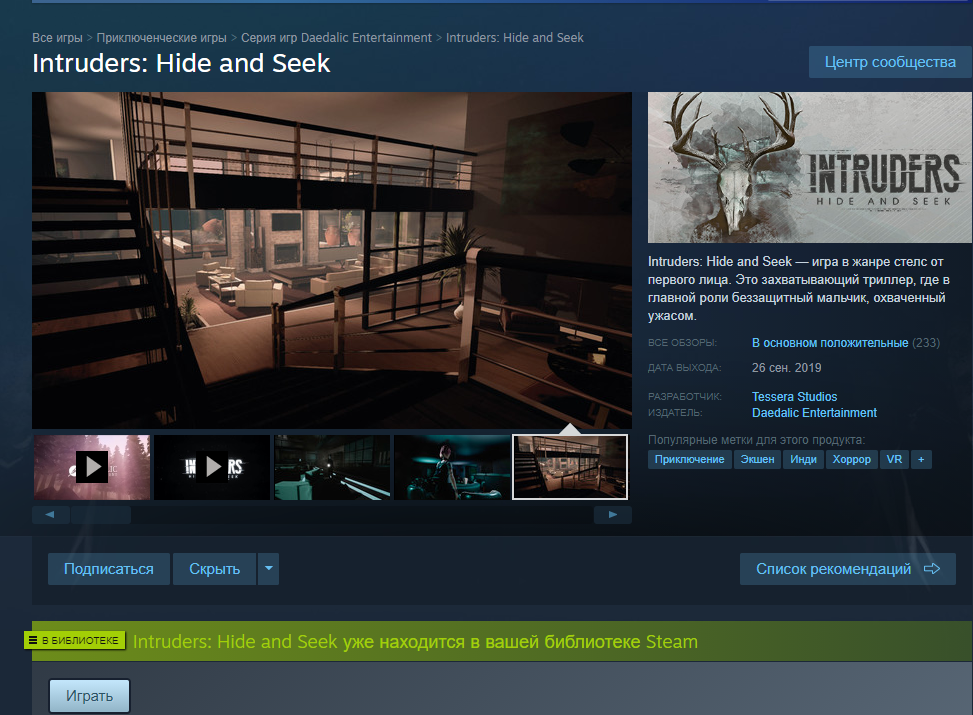Screen dimensions: 973x715
Task: Click the left arrow of thumbnail scroller
Action: click(50, 515)
